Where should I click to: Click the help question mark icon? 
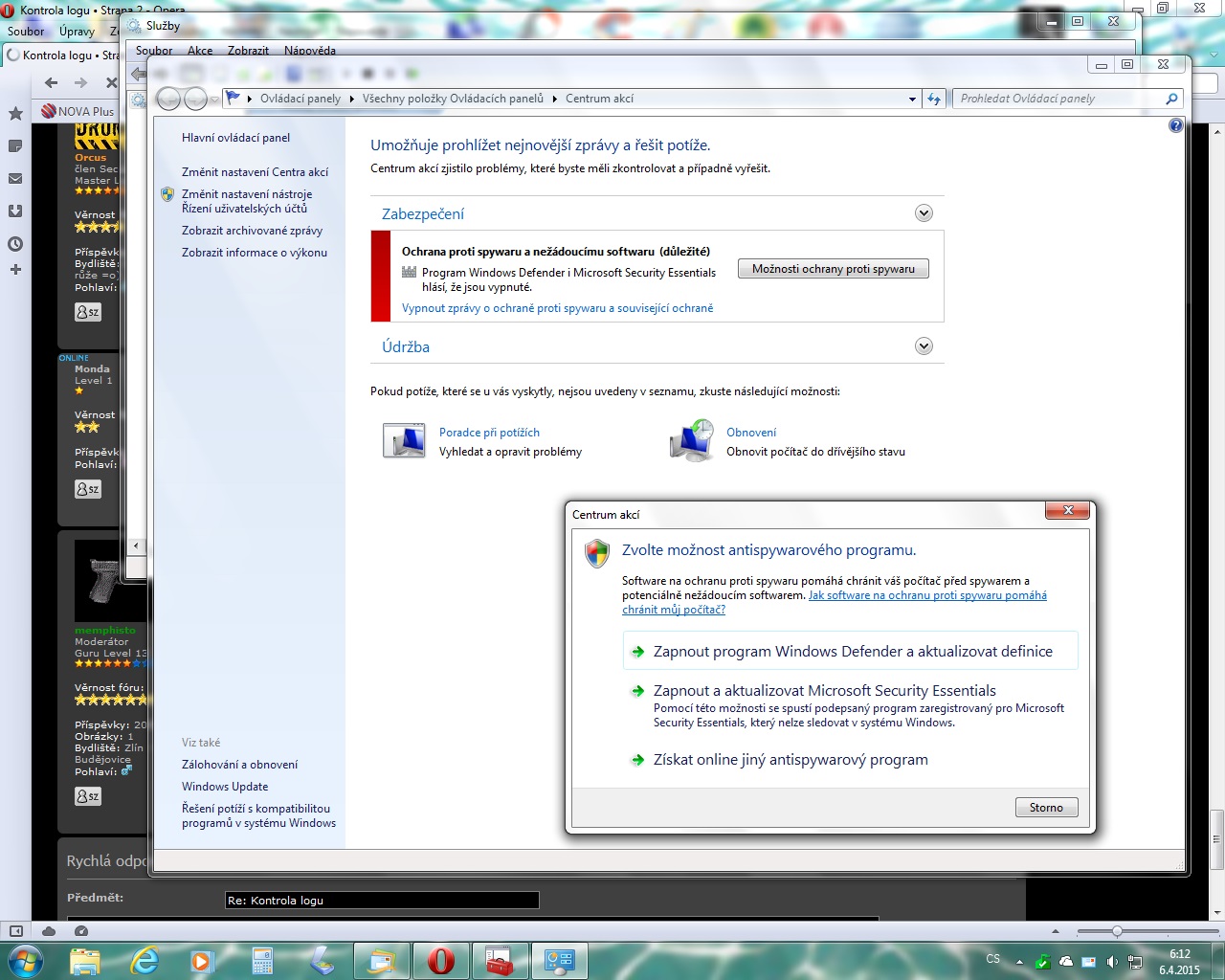(x=1175, y=125)
